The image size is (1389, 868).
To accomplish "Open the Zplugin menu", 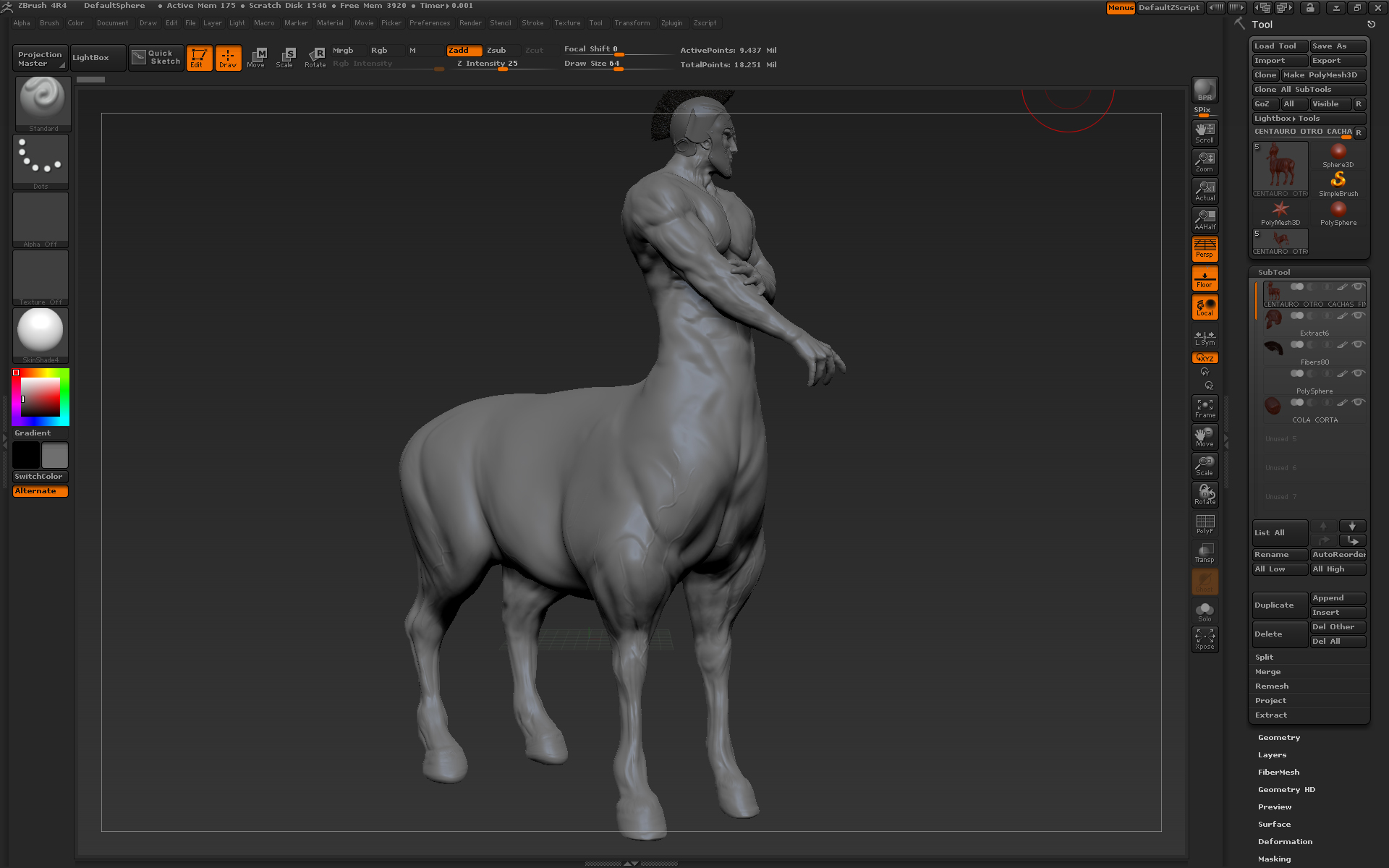I will (671, 23).
